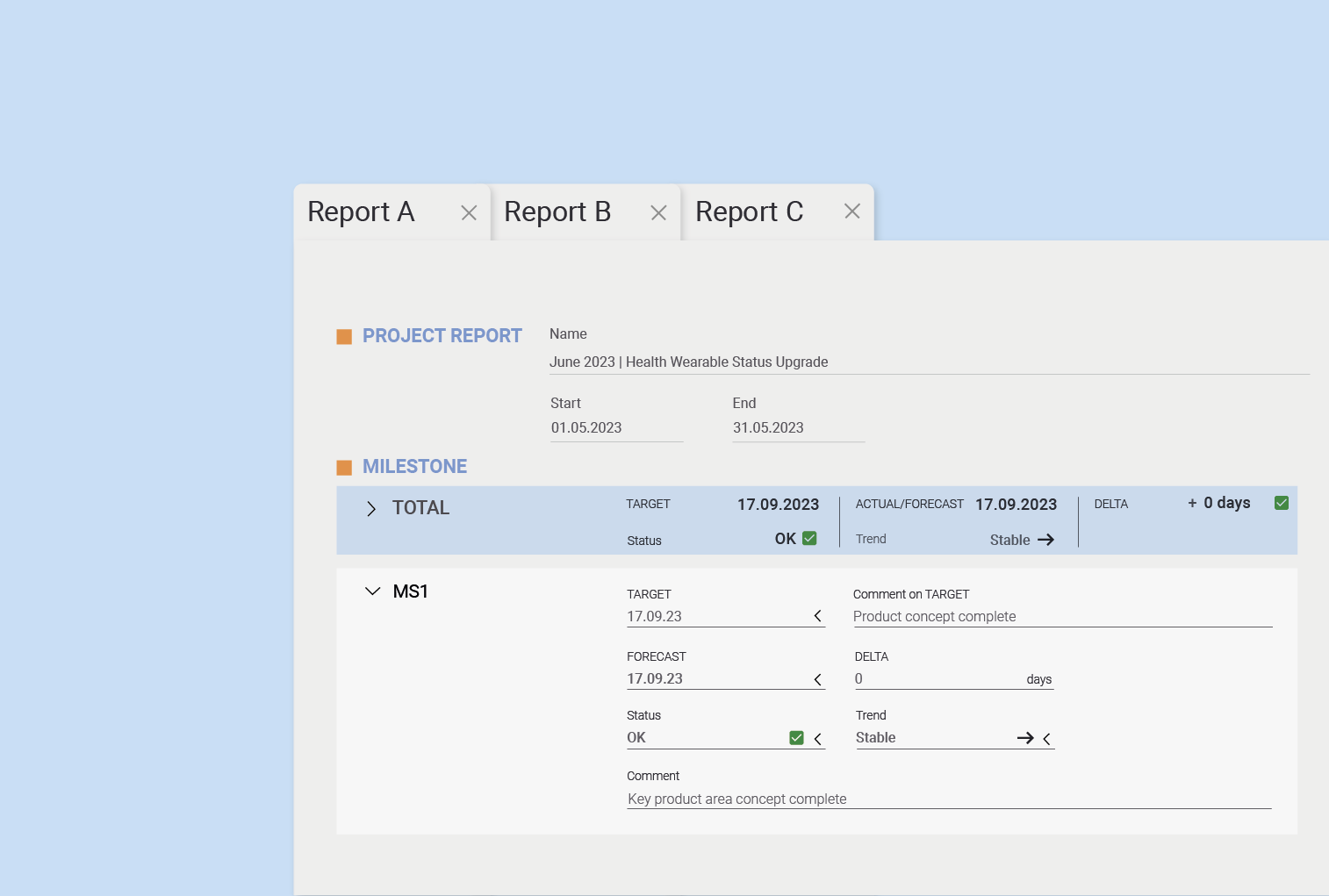The image size is (1329, 896).
Task: Click the green check in MS1 Status field
Action: (x=796, y=738)
